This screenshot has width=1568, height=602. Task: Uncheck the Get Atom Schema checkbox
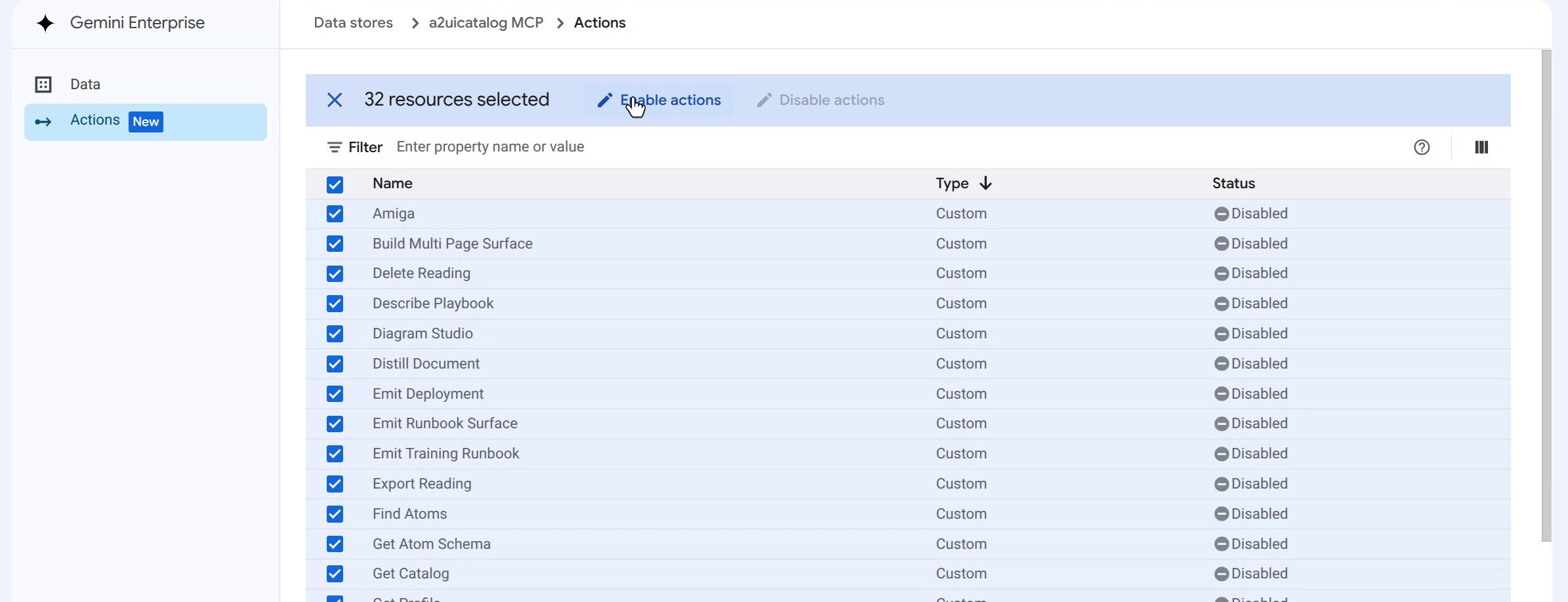335,544
